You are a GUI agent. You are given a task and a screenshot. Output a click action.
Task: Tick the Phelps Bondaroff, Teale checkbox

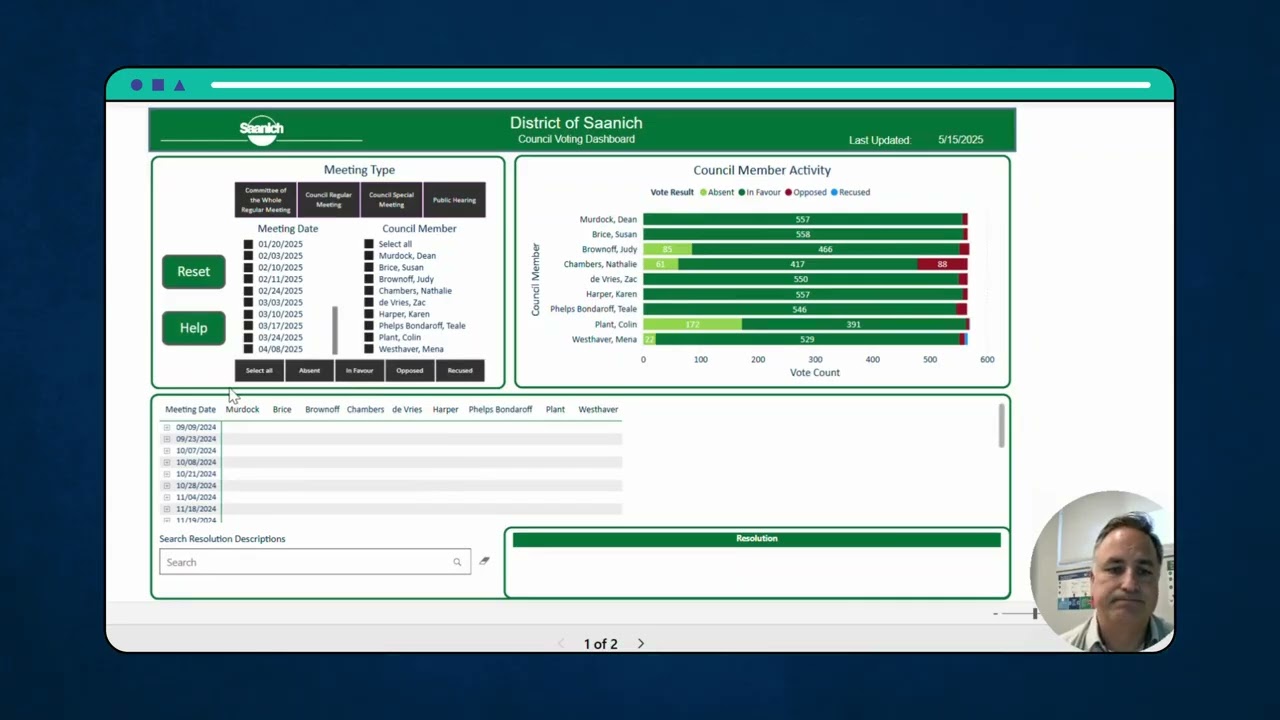[x=369, y=326]
